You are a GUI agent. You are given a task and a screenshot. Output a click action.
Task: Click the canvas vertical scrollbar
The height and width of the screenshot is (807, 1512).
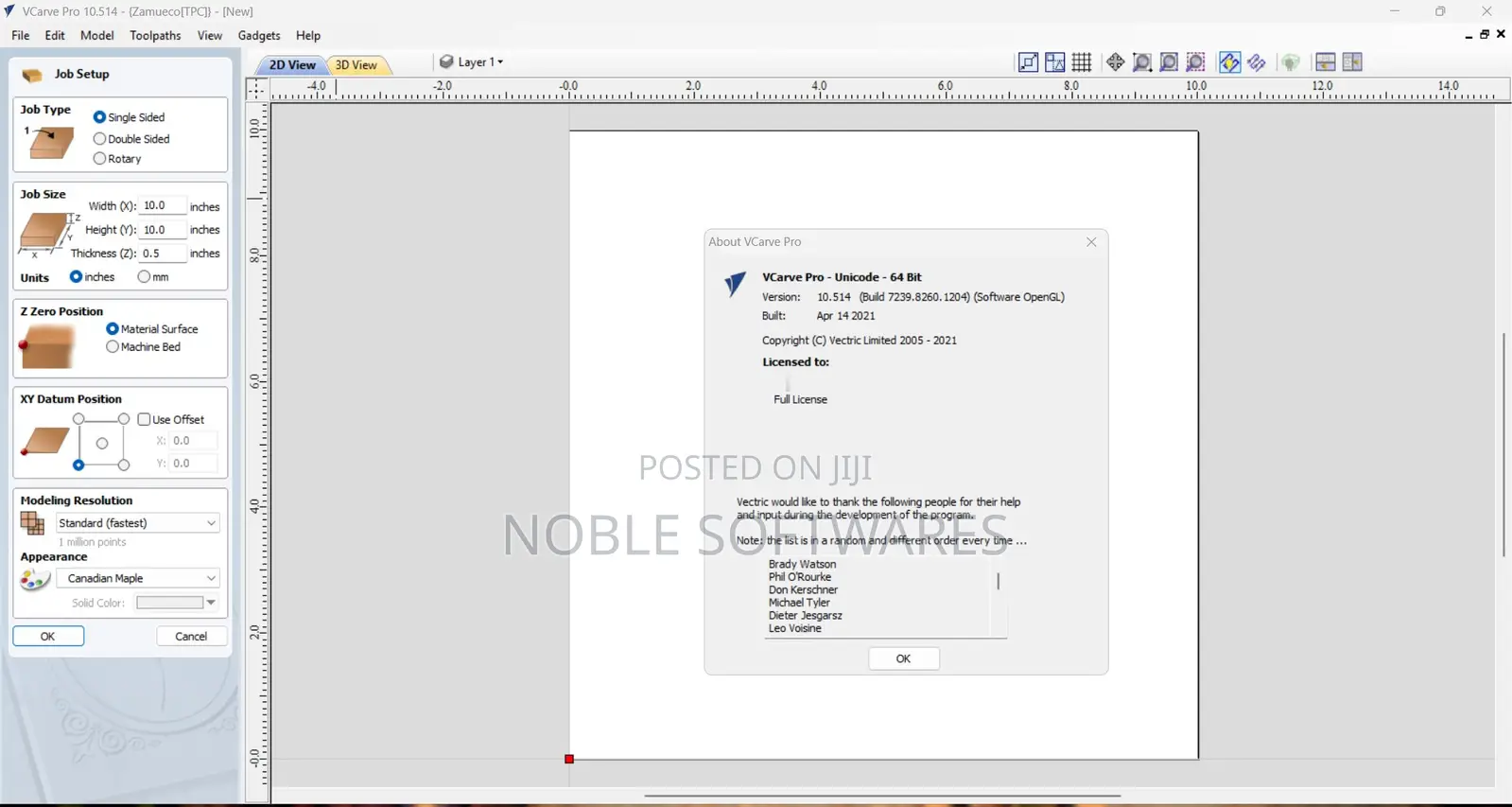[1503, 445]
